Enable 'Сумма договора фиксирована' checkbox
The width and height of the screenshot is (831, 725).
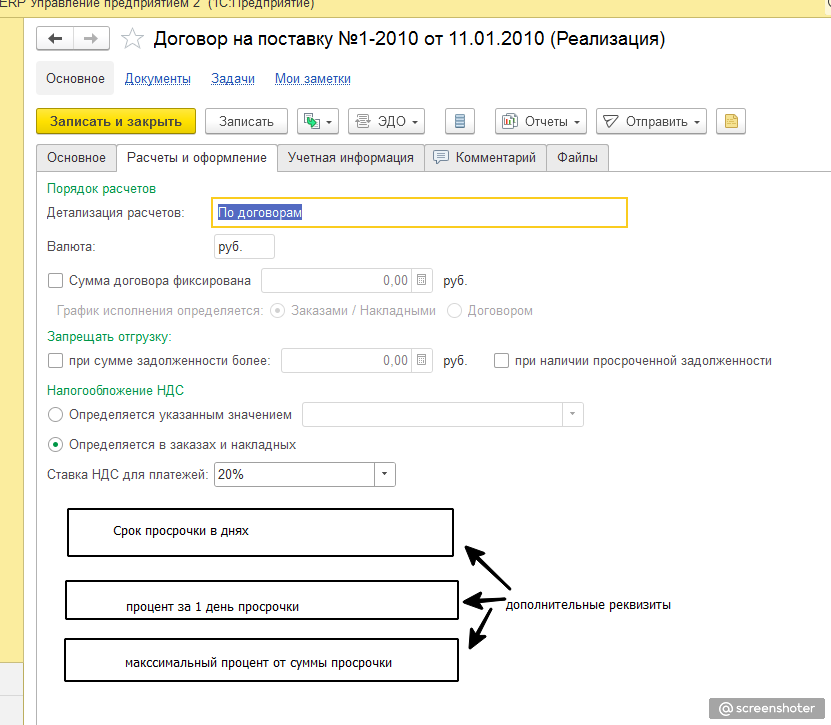[55, 281]
